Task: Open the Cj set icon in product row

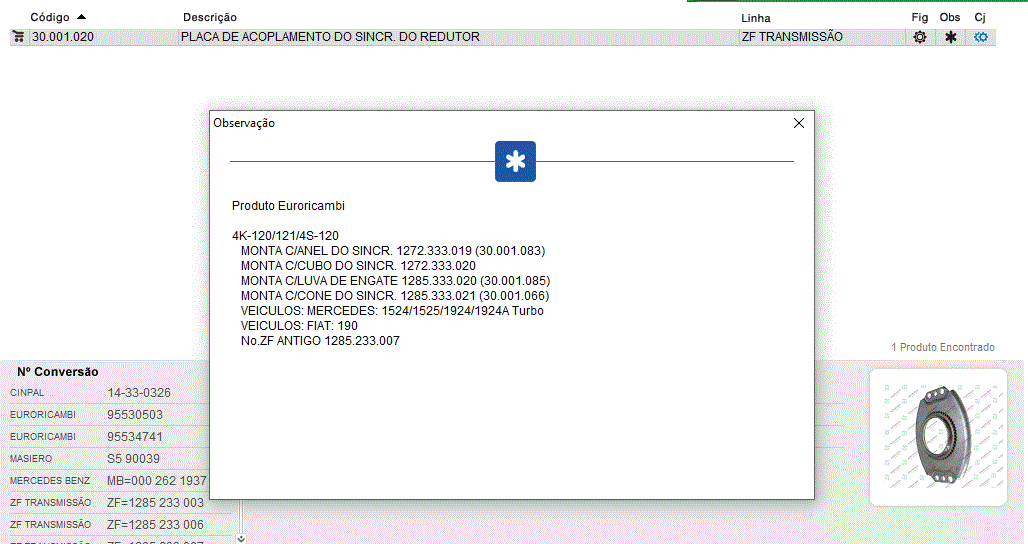Action: click(x=981, y=37)
